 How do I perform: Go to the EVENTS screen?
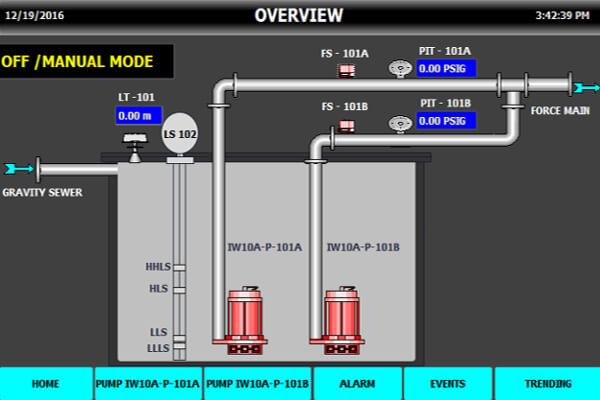pyautogui.click(x=448, y=384)
